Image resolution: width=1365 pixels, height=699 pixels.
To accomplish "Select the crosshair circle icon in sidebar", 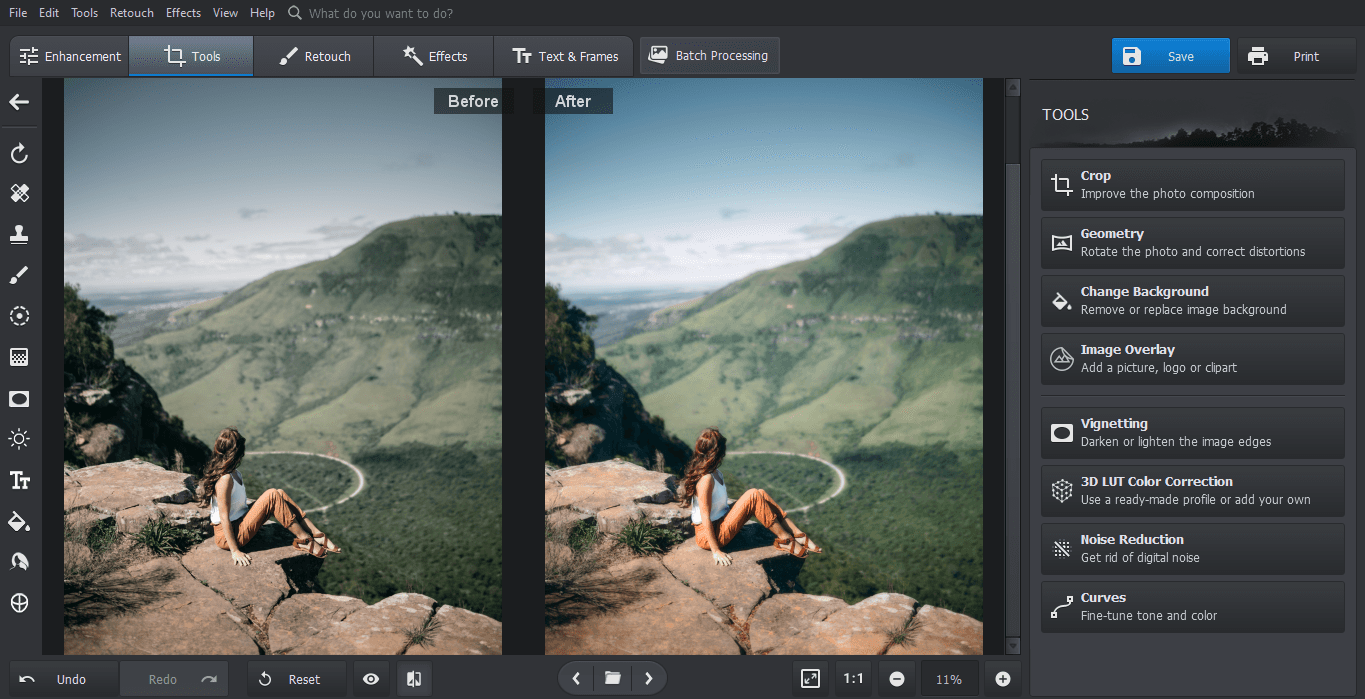I will pos(19,603).
